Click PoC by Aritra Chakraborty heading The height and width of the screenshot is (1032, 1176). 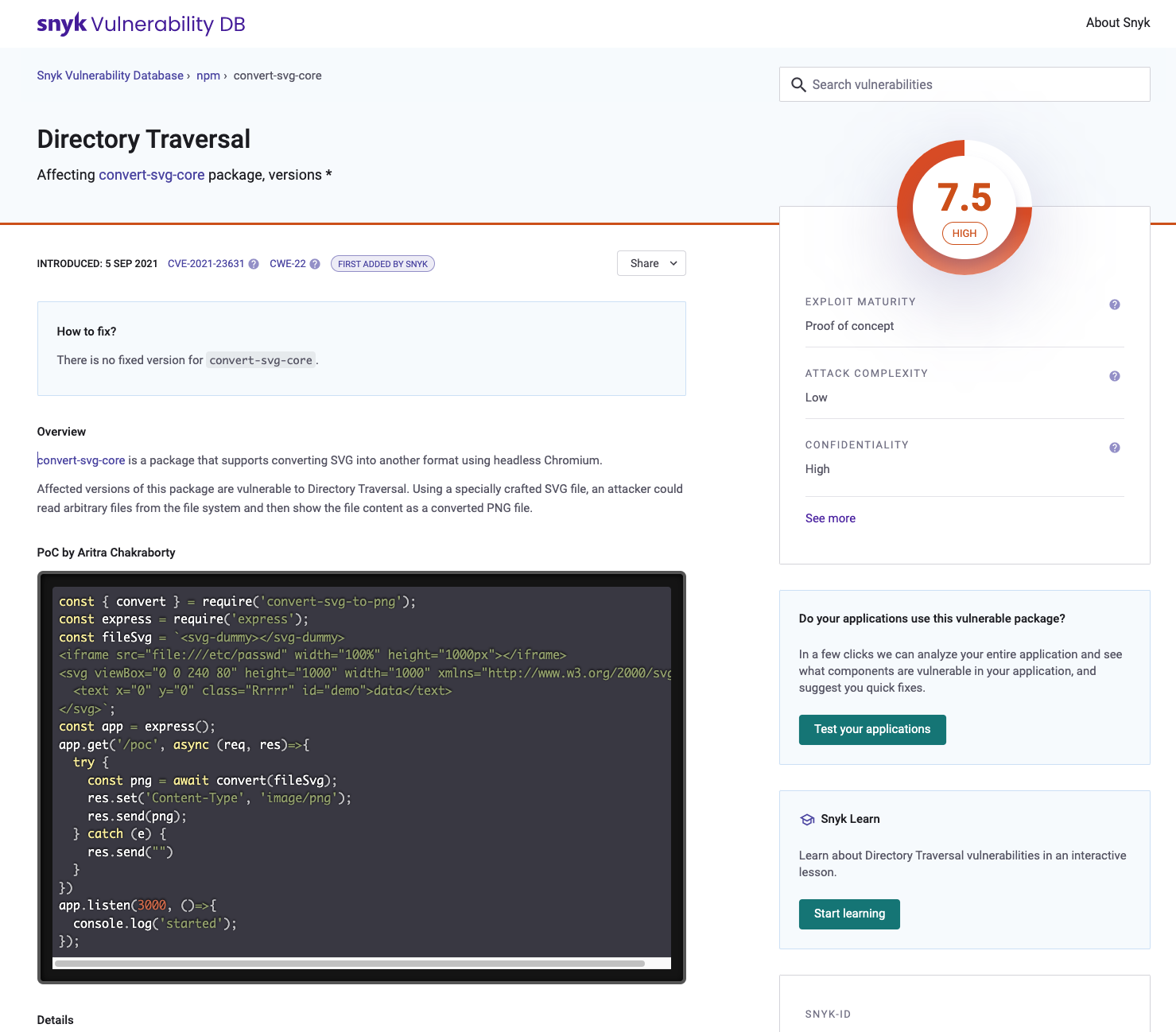pyautogui.click(x=106, y=553)
